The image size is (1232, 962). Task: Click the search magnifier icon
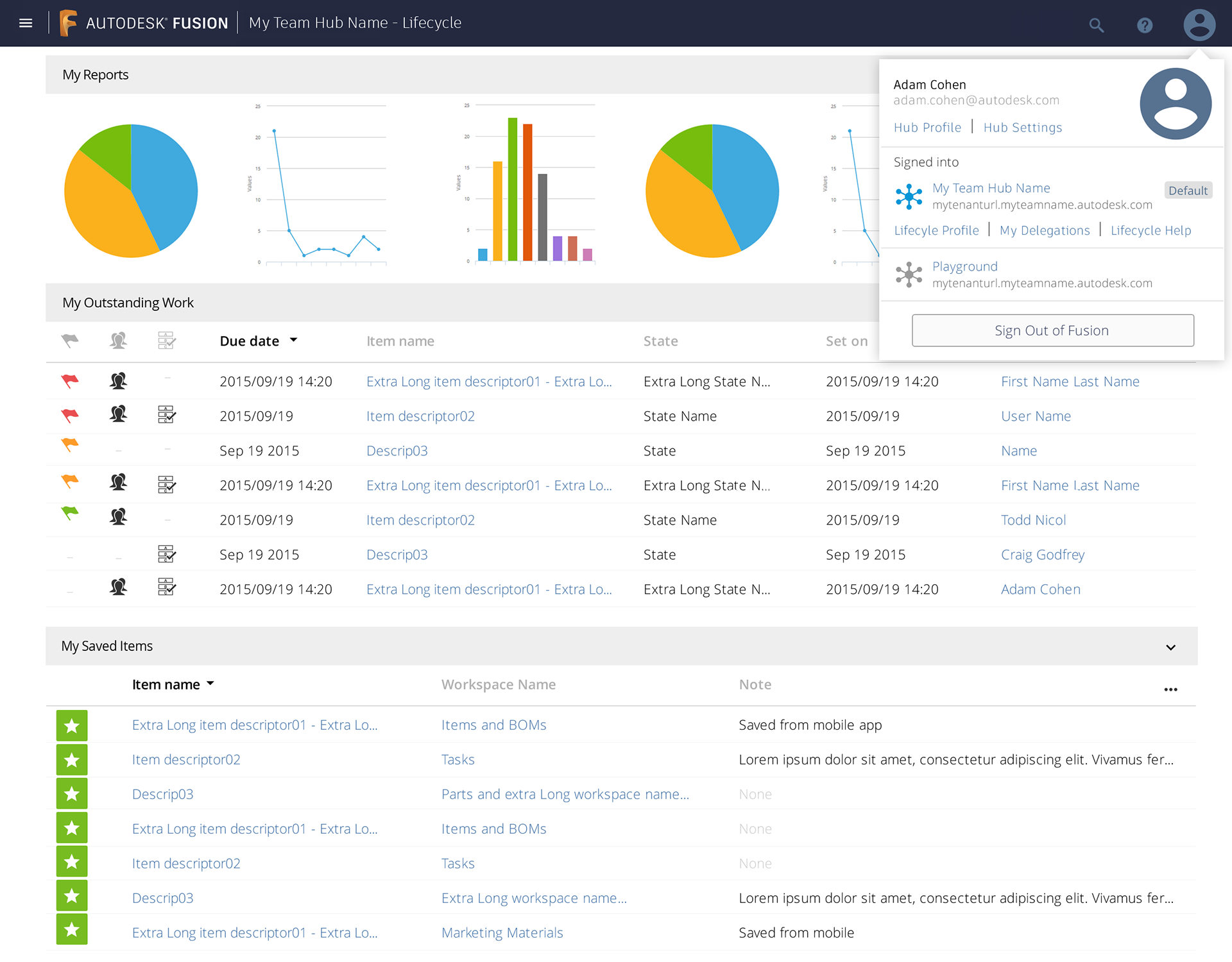[x=1096, y=25]
